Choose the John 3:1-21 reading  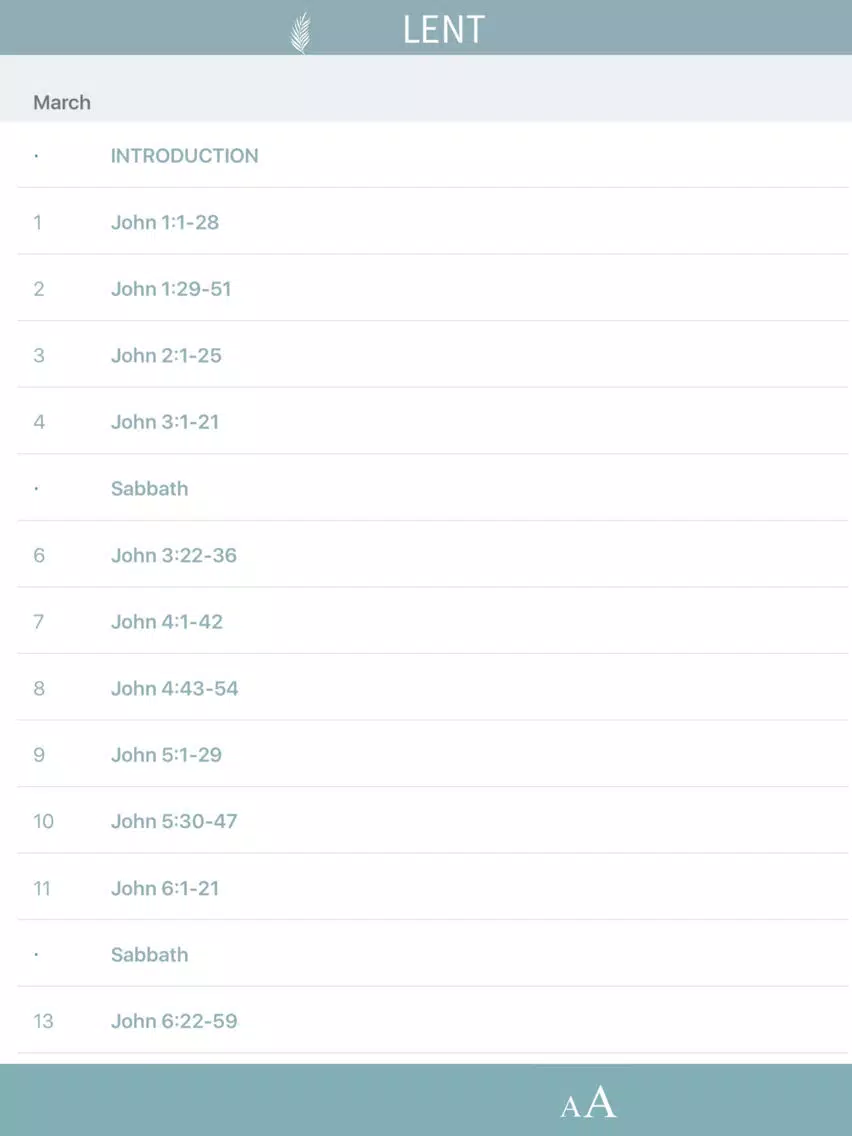click(x=433, y=422)
